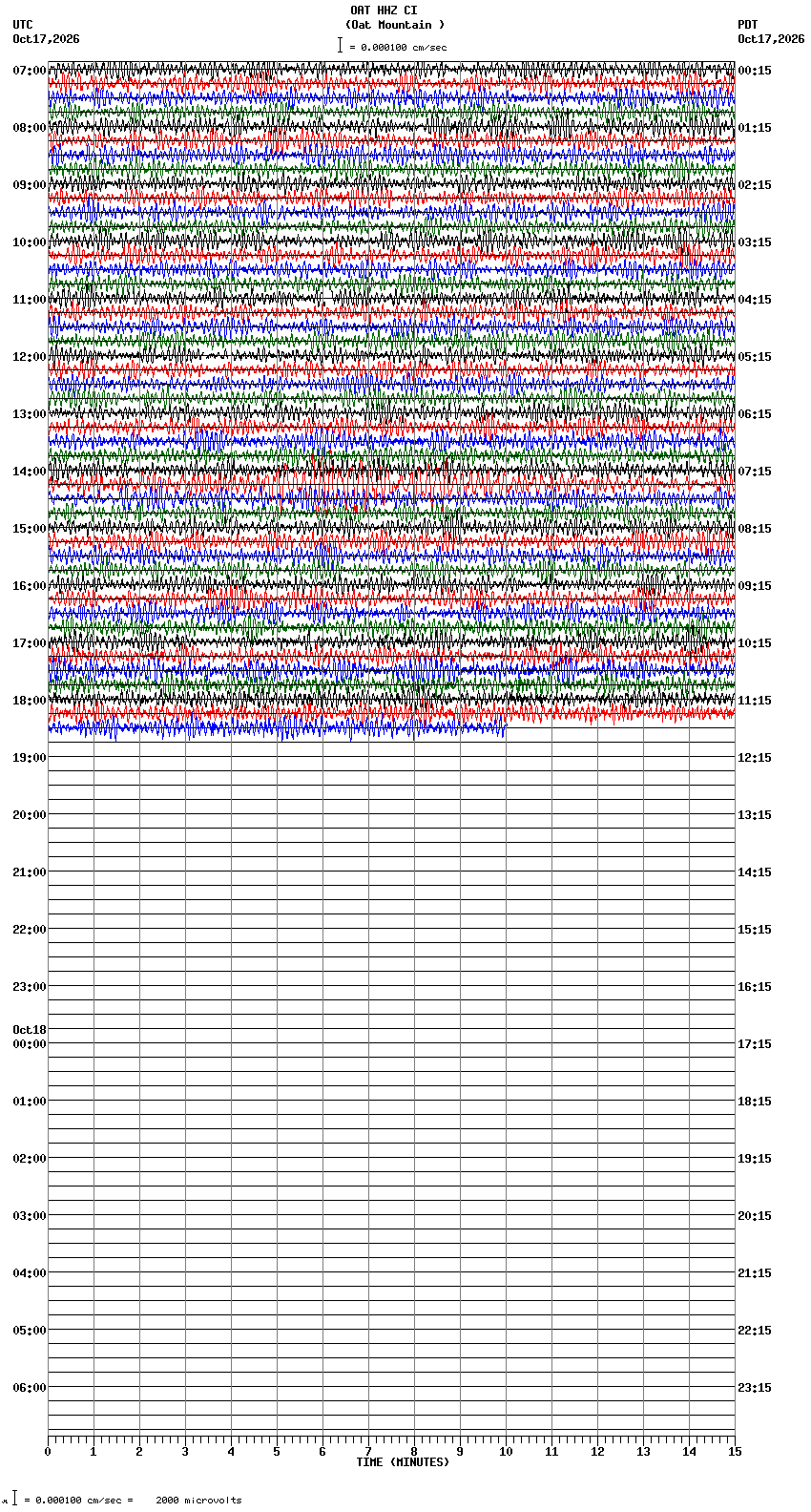Click the '12:15' PDT time label
The height and width of the screenshot is (1512, 811).
[x=755, y=758]
